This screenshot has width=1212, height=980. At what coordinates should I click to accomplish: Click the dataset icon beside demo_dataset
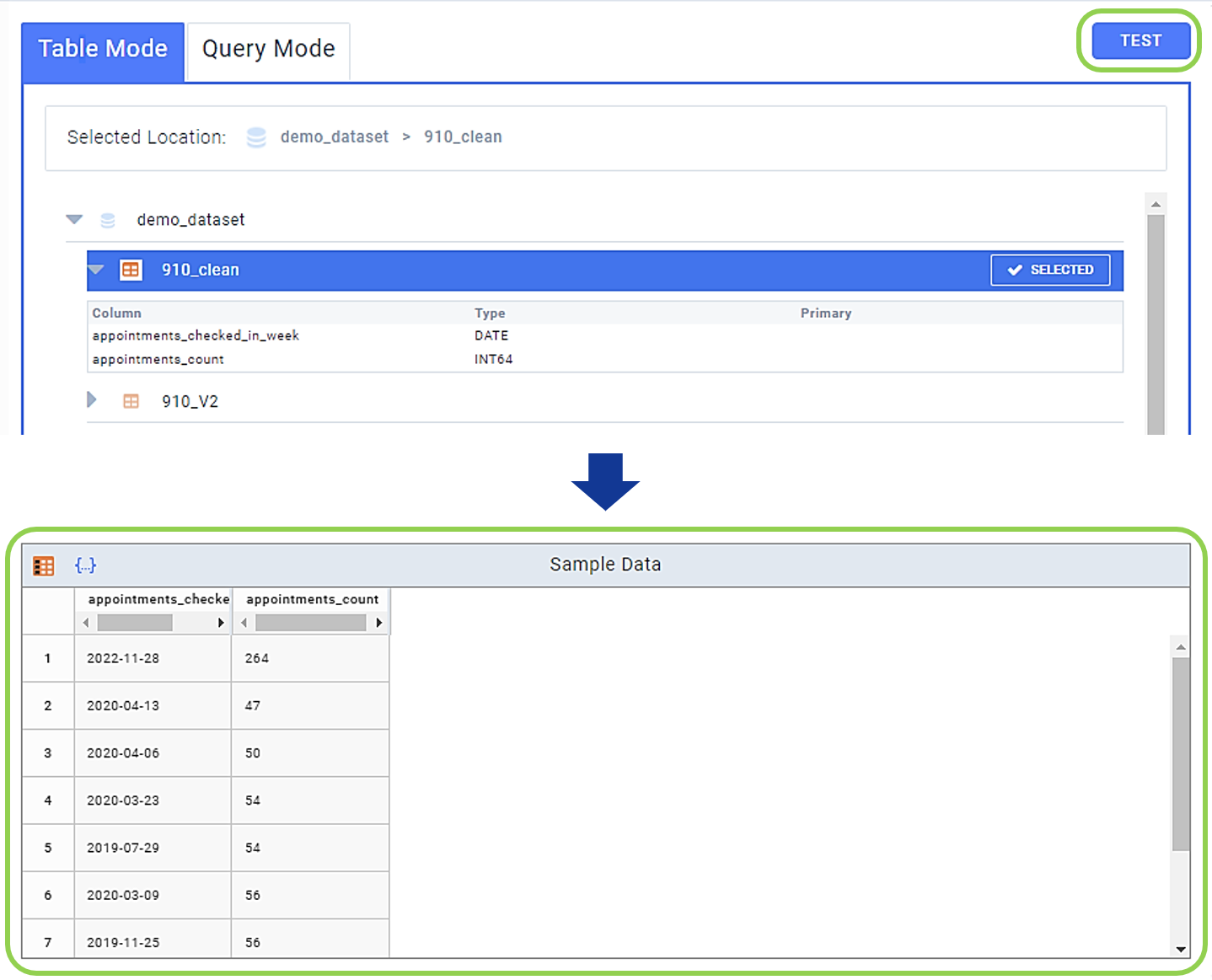tap(107, 219)
